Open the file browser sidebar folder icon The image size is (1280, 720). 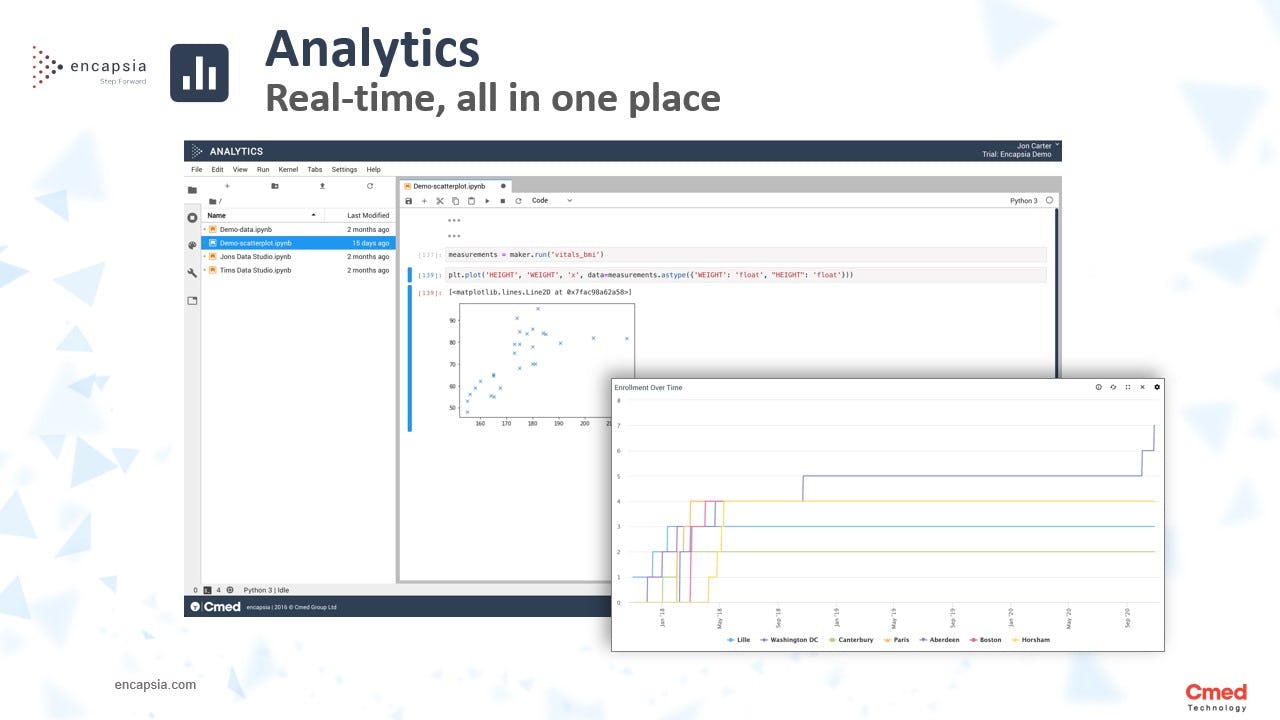pos(192,190)
